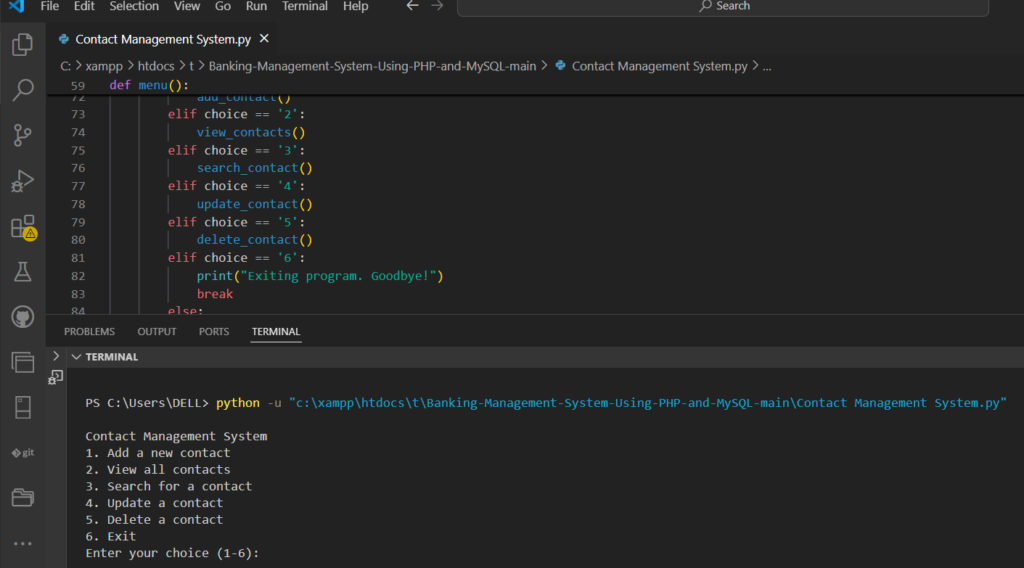Click the title bar Search box
This screenshot has width=1024, height=568.
tap(723, 7)
